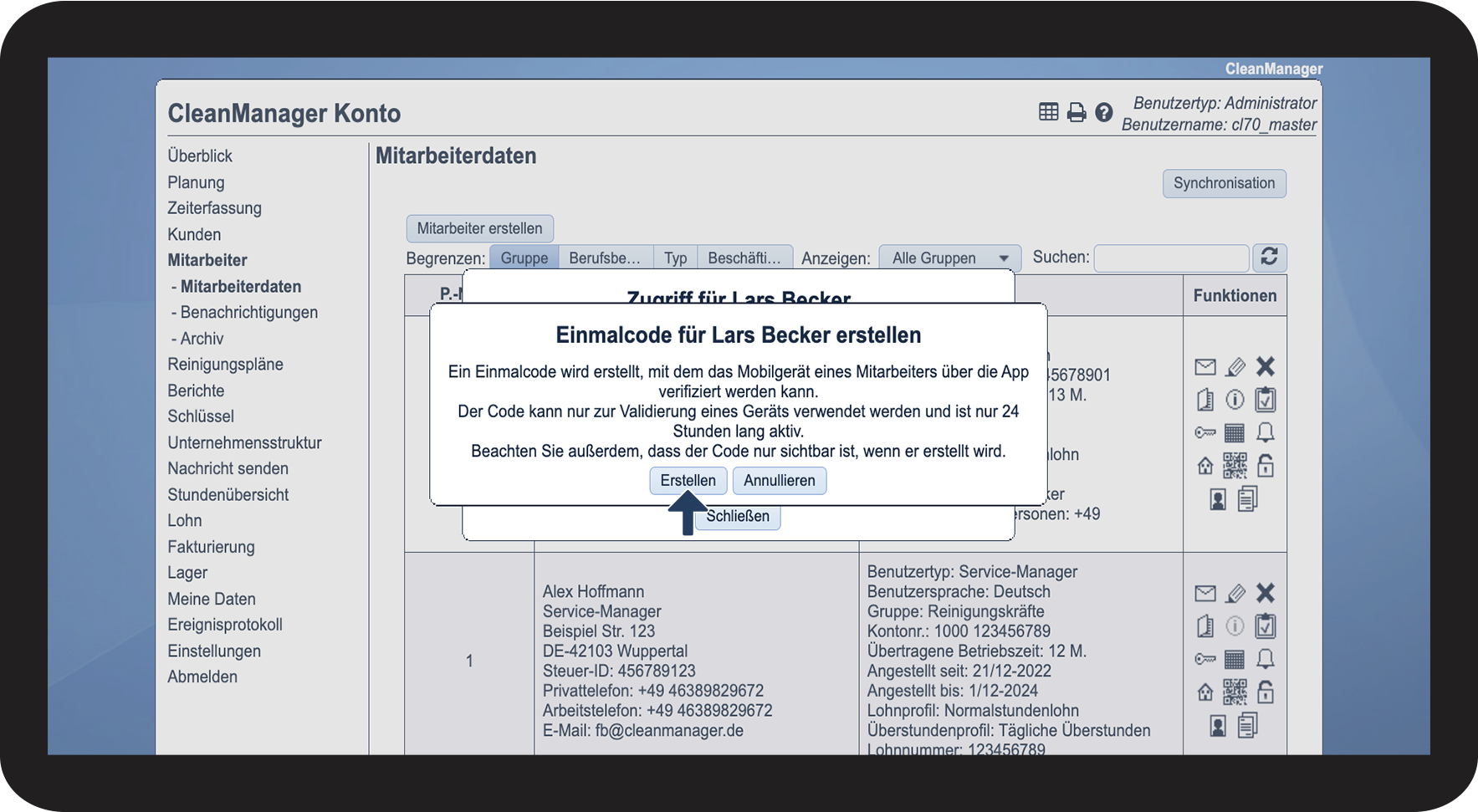Go to Planung in the sidebar

tap(196, 181)
